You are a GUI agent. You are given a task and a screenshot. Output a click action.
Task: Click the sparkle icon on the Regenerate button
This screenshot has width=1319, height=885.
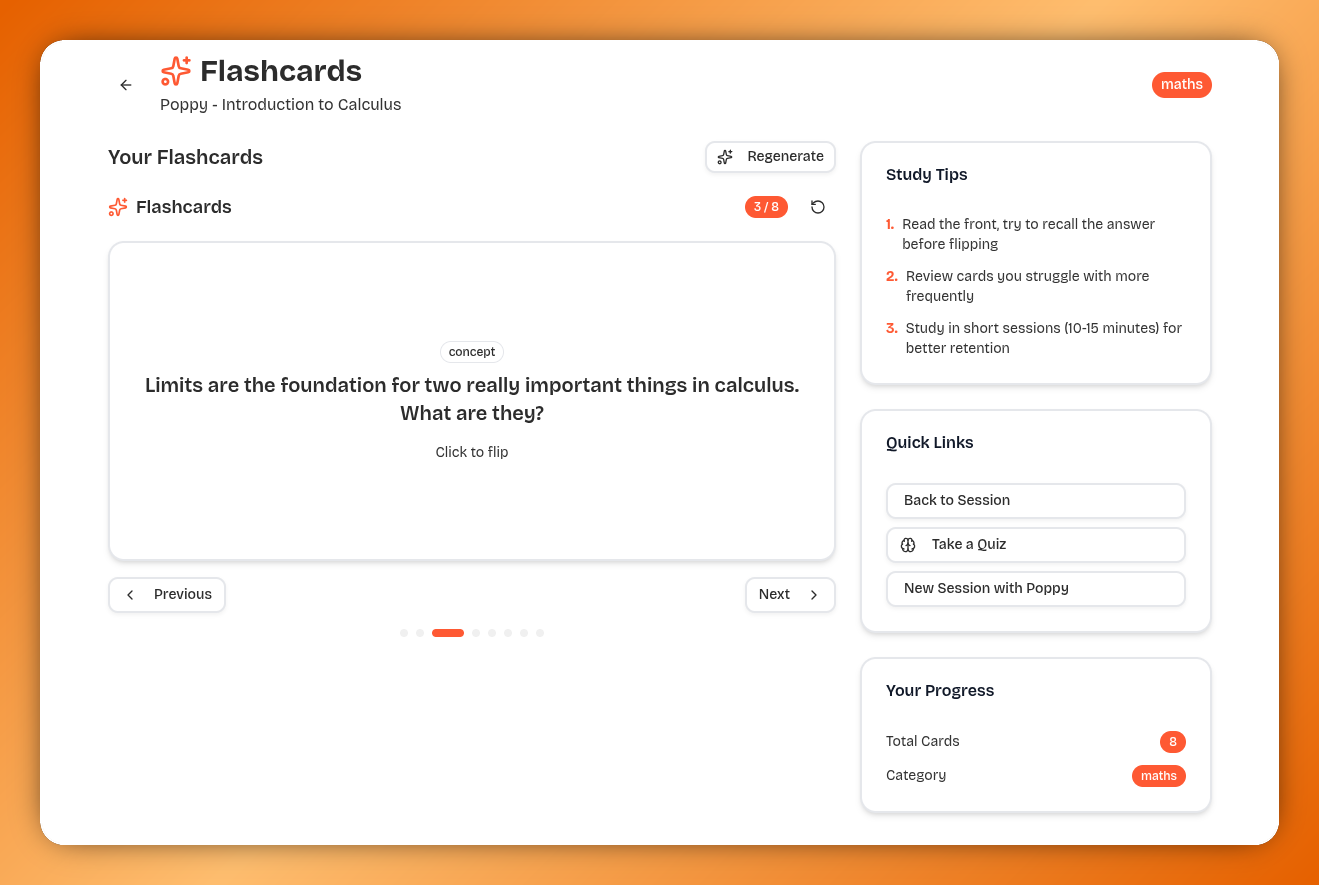click(x=724, y=157)
